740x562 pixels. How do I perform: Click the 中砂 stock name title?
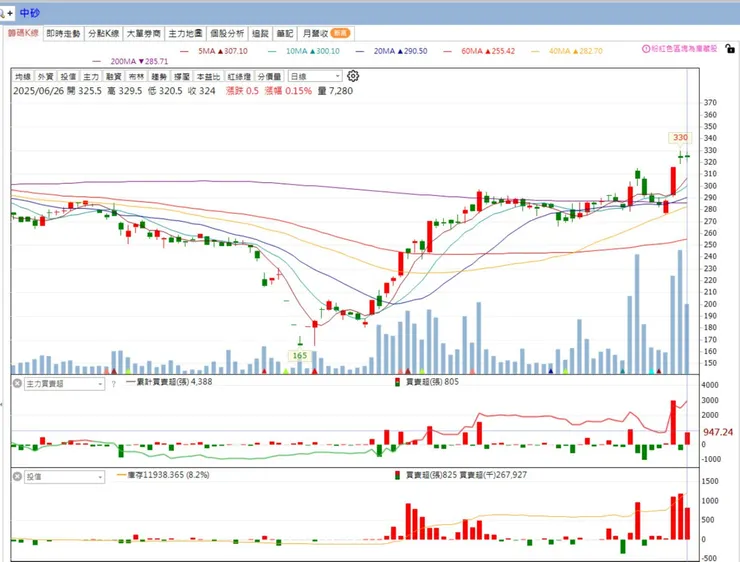pyautogui.click(x=30, y=13)
